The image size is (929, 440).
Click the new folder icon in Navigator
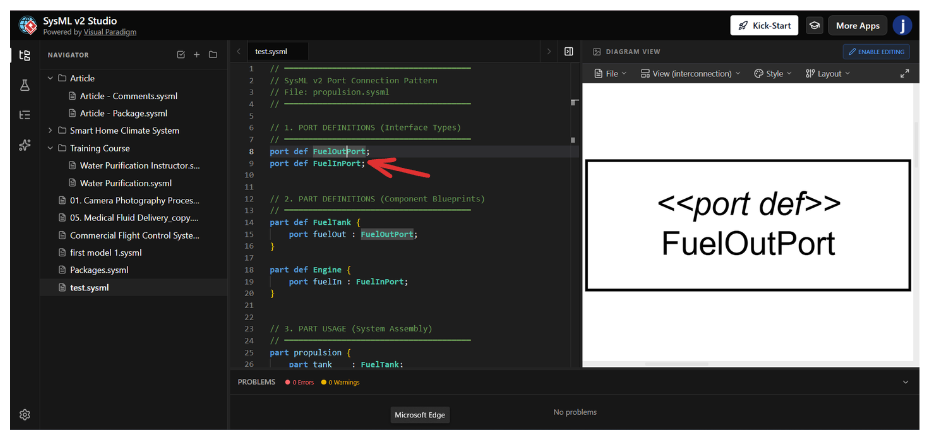coord(213,54)
